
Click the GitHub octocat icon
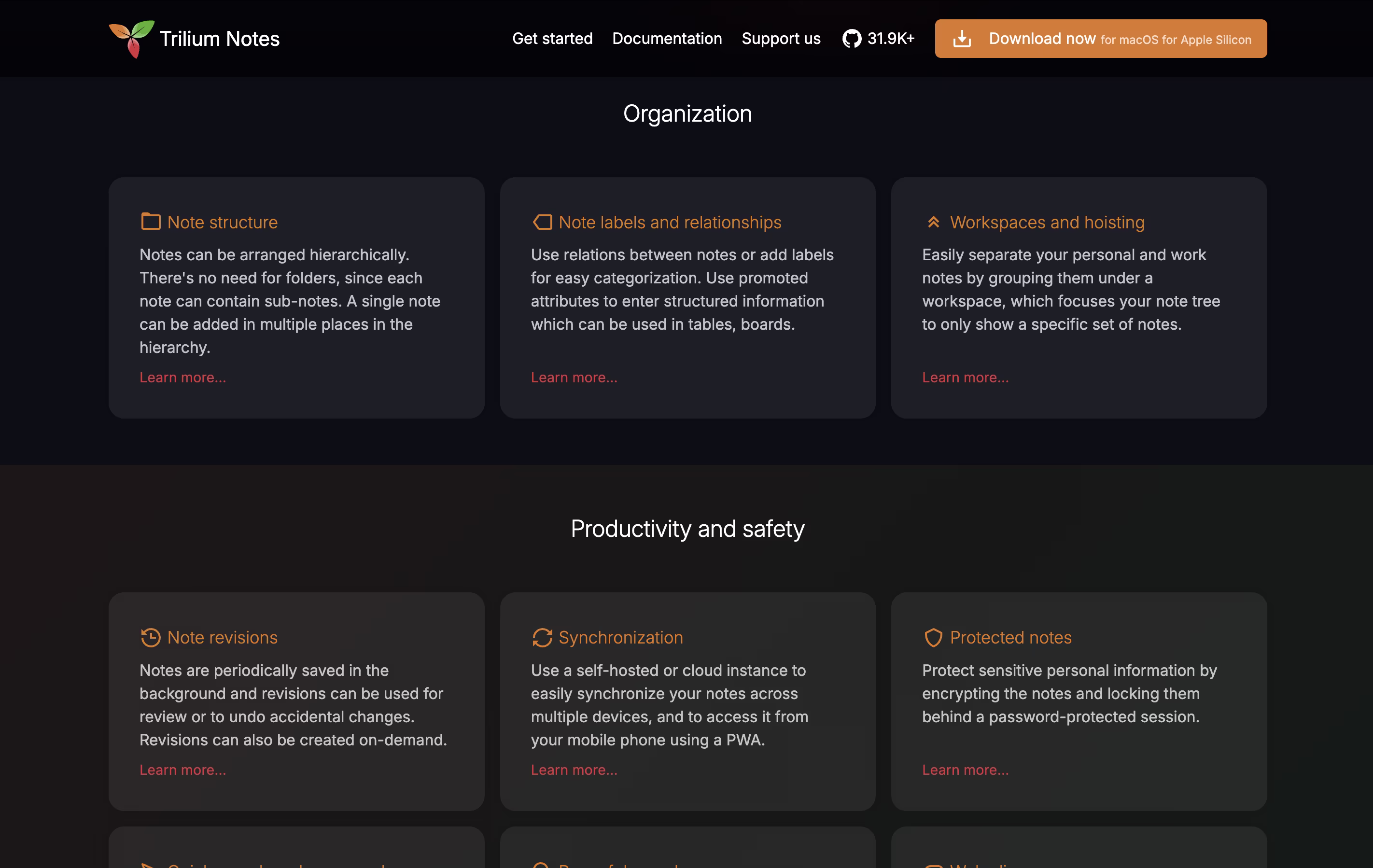(851, 39)
